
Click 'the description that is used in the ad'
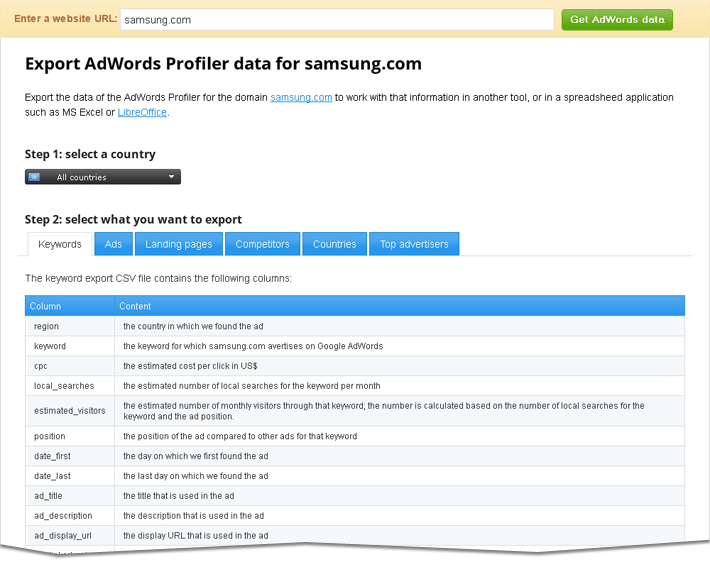194,516
